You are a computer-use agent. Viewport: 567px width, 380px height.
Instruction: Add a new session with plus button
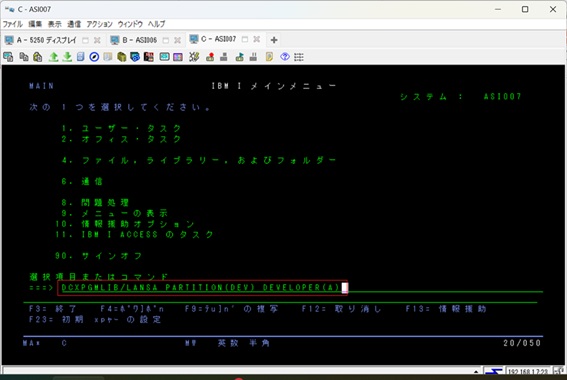click(274, 40)
